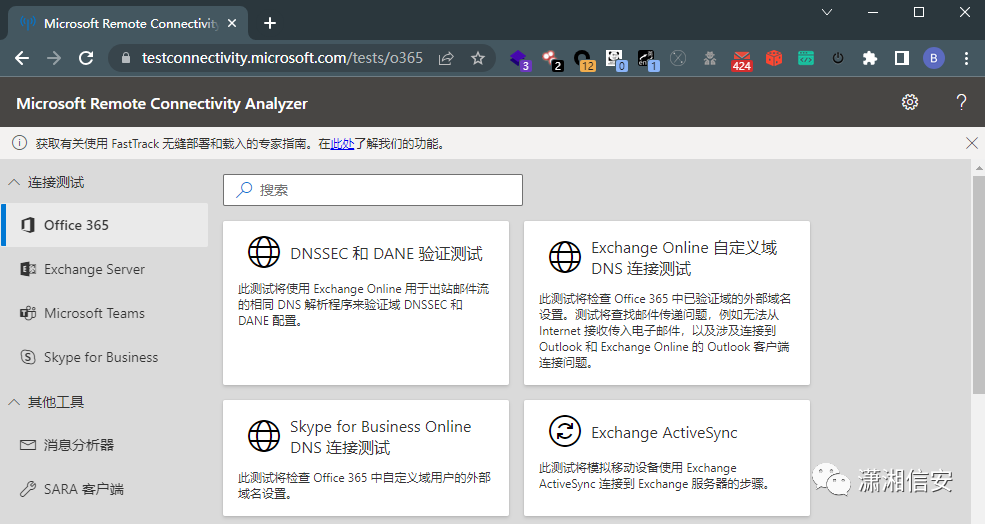Click the Skype for Business logo icon
This screenshot has width=985, height=524.
pos(28,357)
